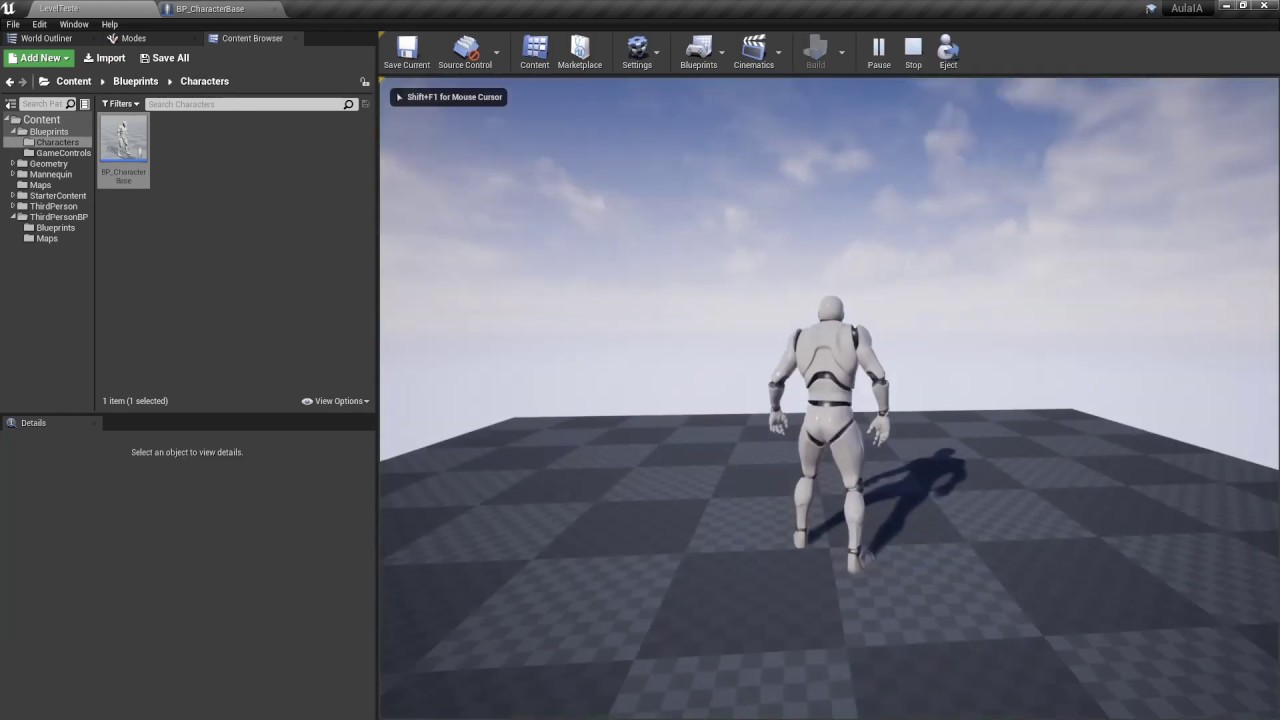
Task: Collapse the ThirdPersonBP folder in the tree
Action: 13,217
